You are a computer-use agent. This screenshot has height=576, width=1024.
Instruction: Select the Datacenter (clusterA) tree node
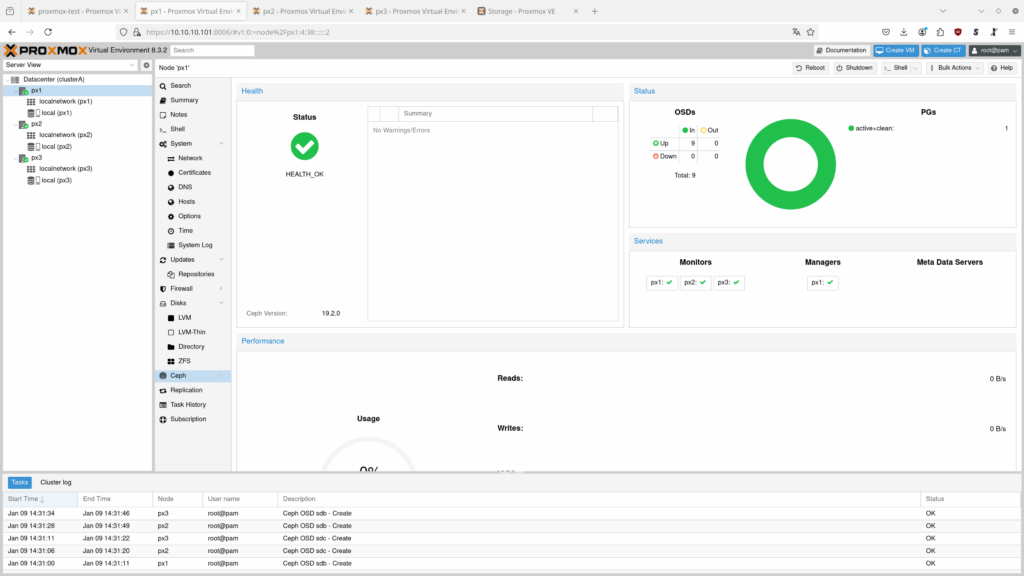[x=54, y=79]
